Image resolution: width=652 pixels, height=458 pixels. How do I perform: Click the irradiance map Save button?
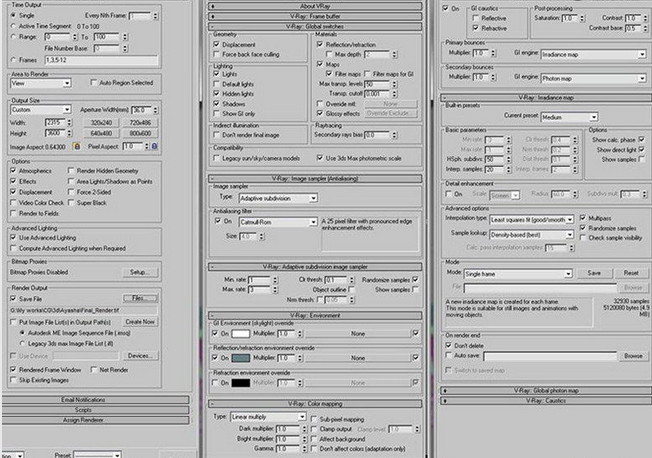[x=594, y=273]
